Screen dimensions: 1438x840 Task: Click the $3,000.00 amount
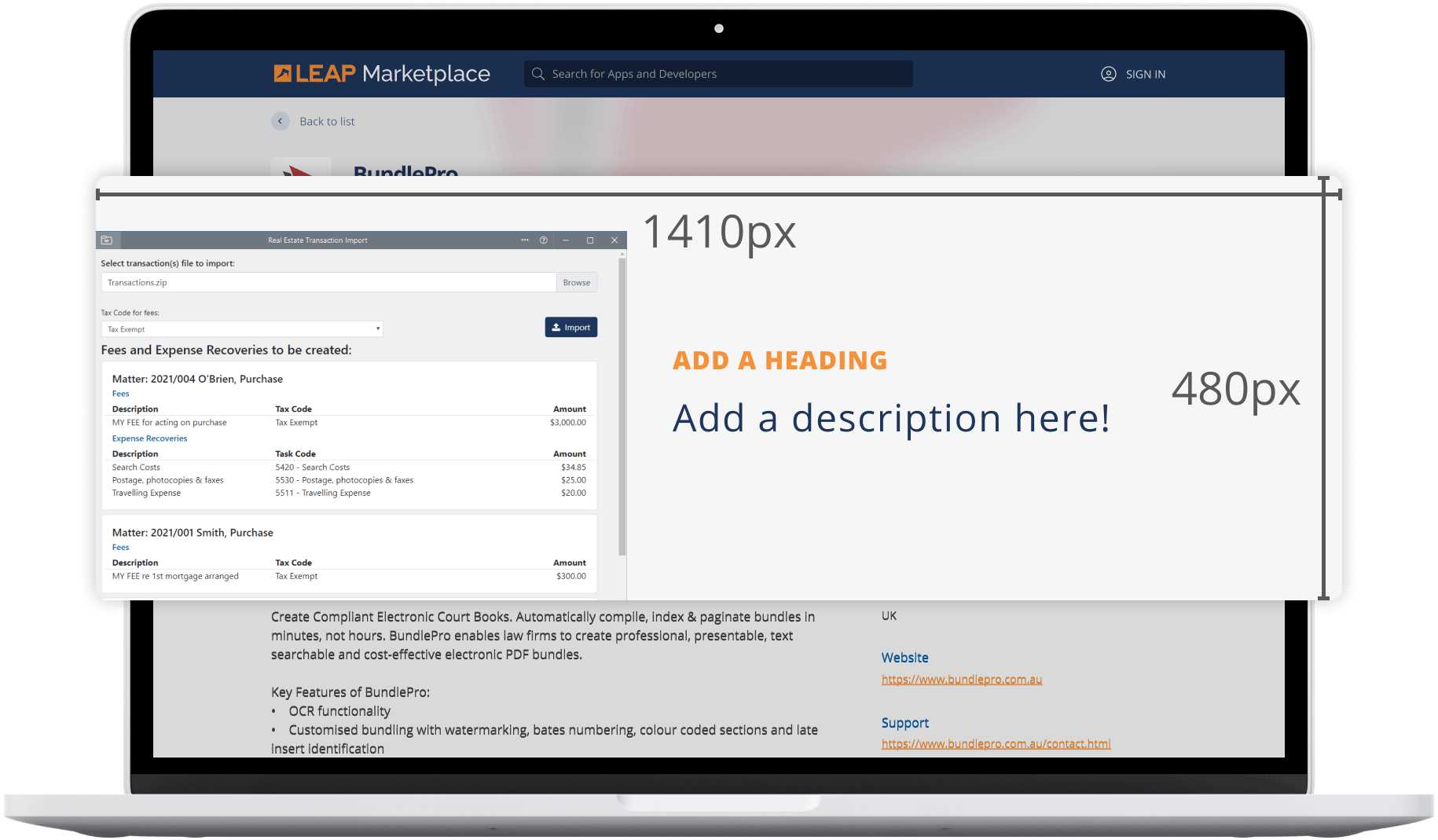568,423
